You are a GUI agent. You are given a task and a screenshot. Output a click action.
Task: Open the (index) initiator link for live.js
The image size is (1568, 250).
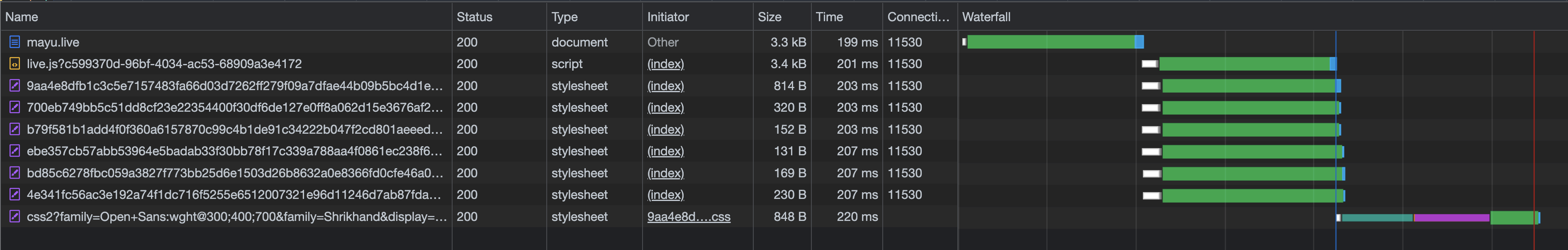pos(665,64)
